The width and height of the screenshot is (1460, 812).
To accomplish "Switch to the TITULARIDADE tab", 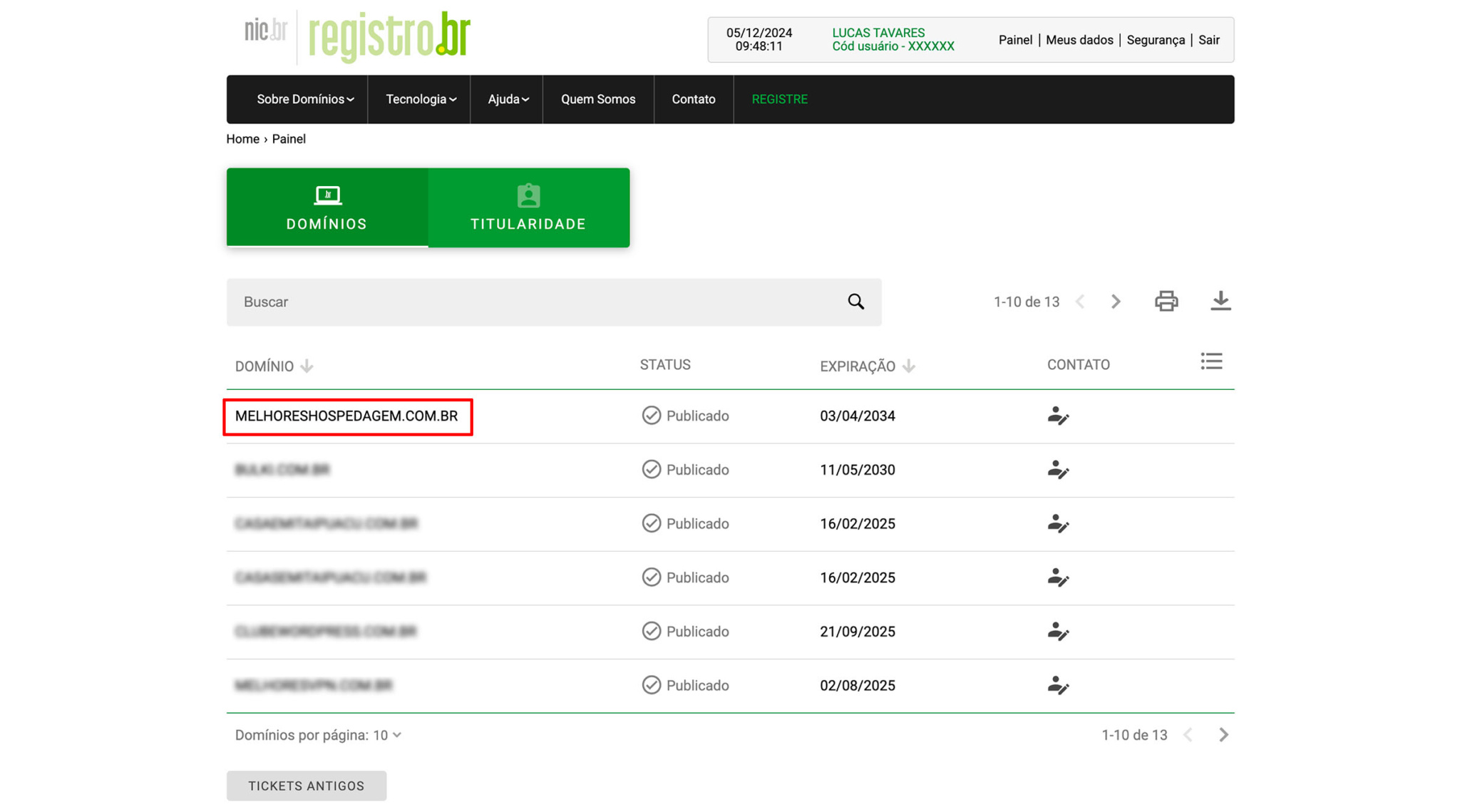I will click(528, 207).
